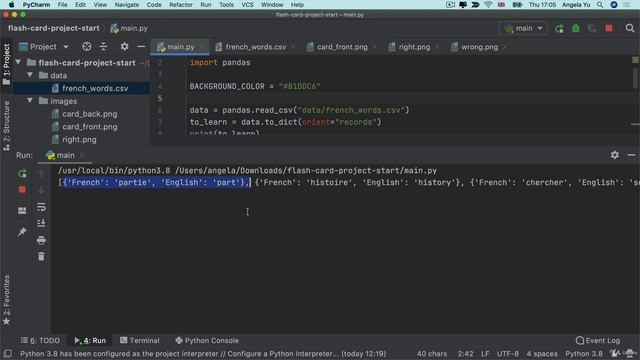The width and height of the screenshot is (640, 360).
Task: Click the LF line separator status widget
Action: pyautogui.click(x=485, y=353)
